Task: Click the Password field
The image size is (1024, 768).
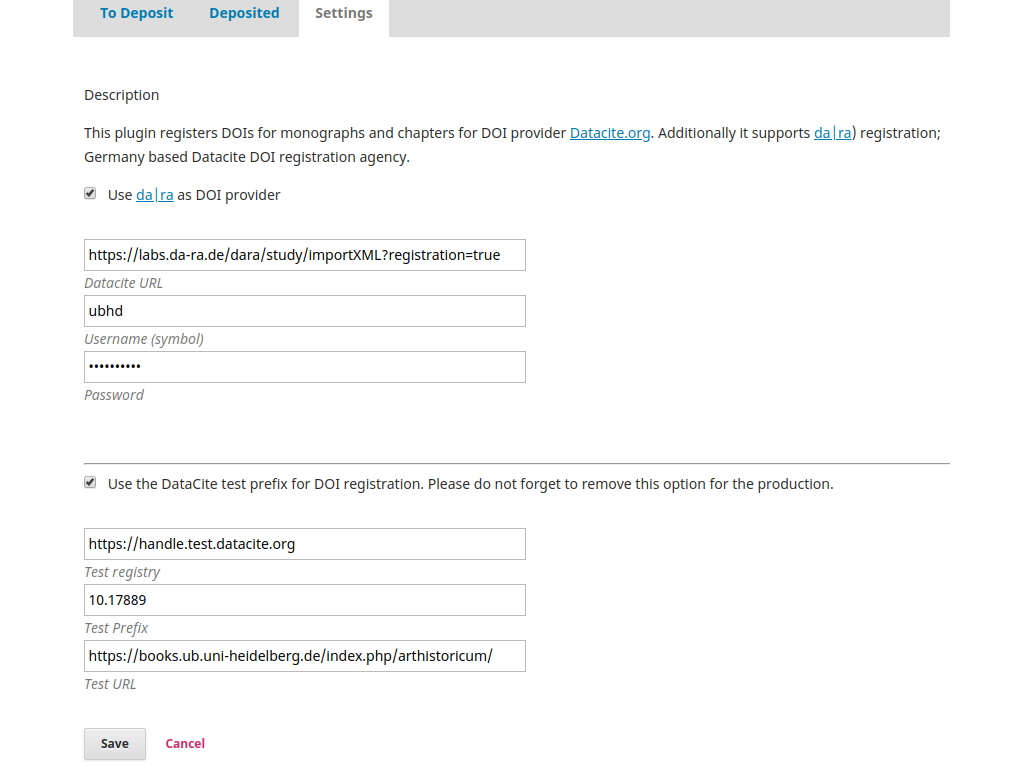Action: [x=304, y=367]
